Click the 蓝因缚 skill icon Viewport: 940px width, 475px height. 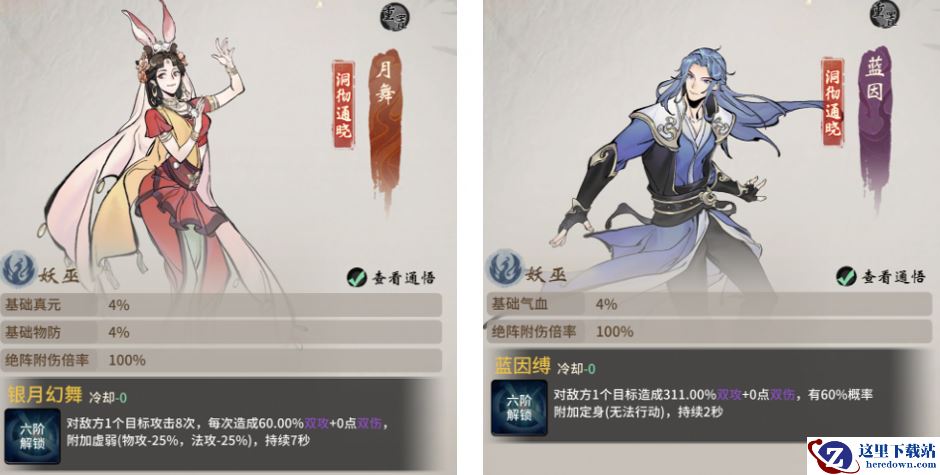(519, 408)
